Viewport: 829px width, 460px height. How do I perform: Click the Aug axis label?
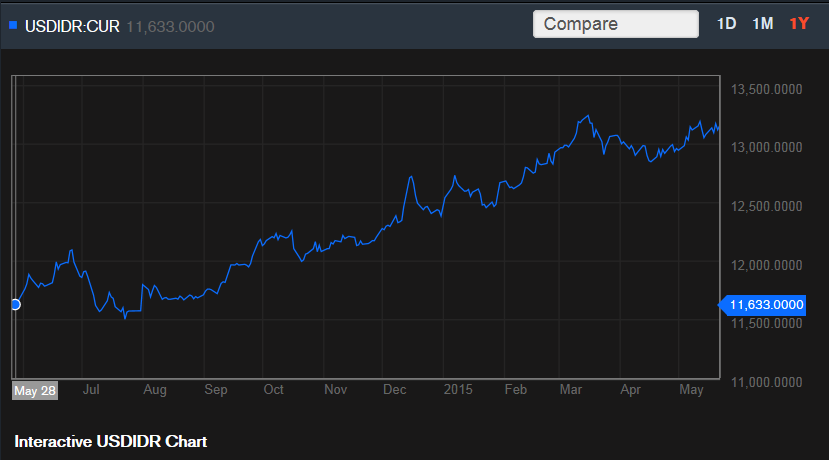click(x=155, y=390)
